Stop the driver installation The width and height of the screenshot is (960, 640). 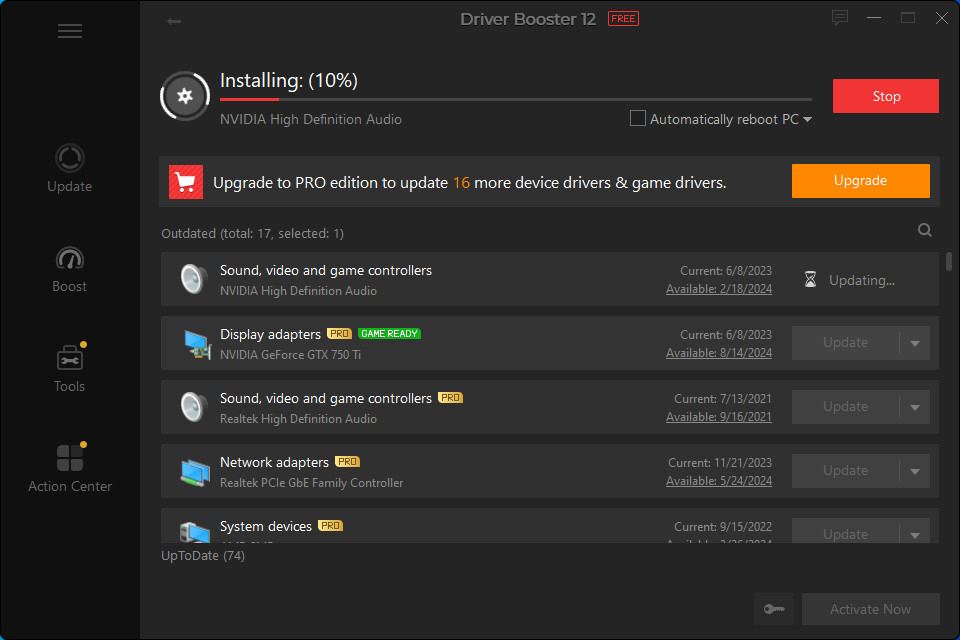(x=885, y=96)
